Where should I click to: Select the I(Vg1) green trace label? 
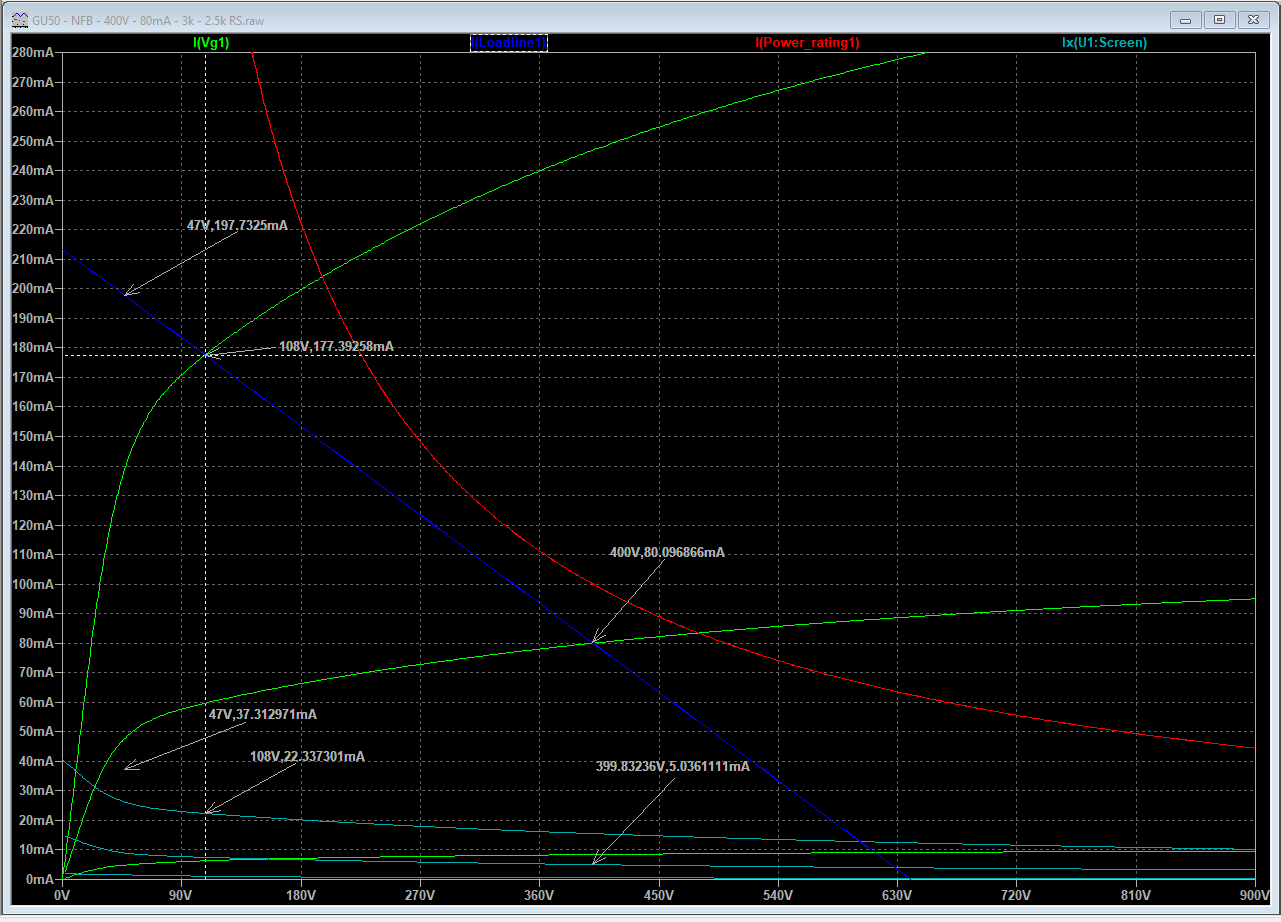[x=211, y=43]
